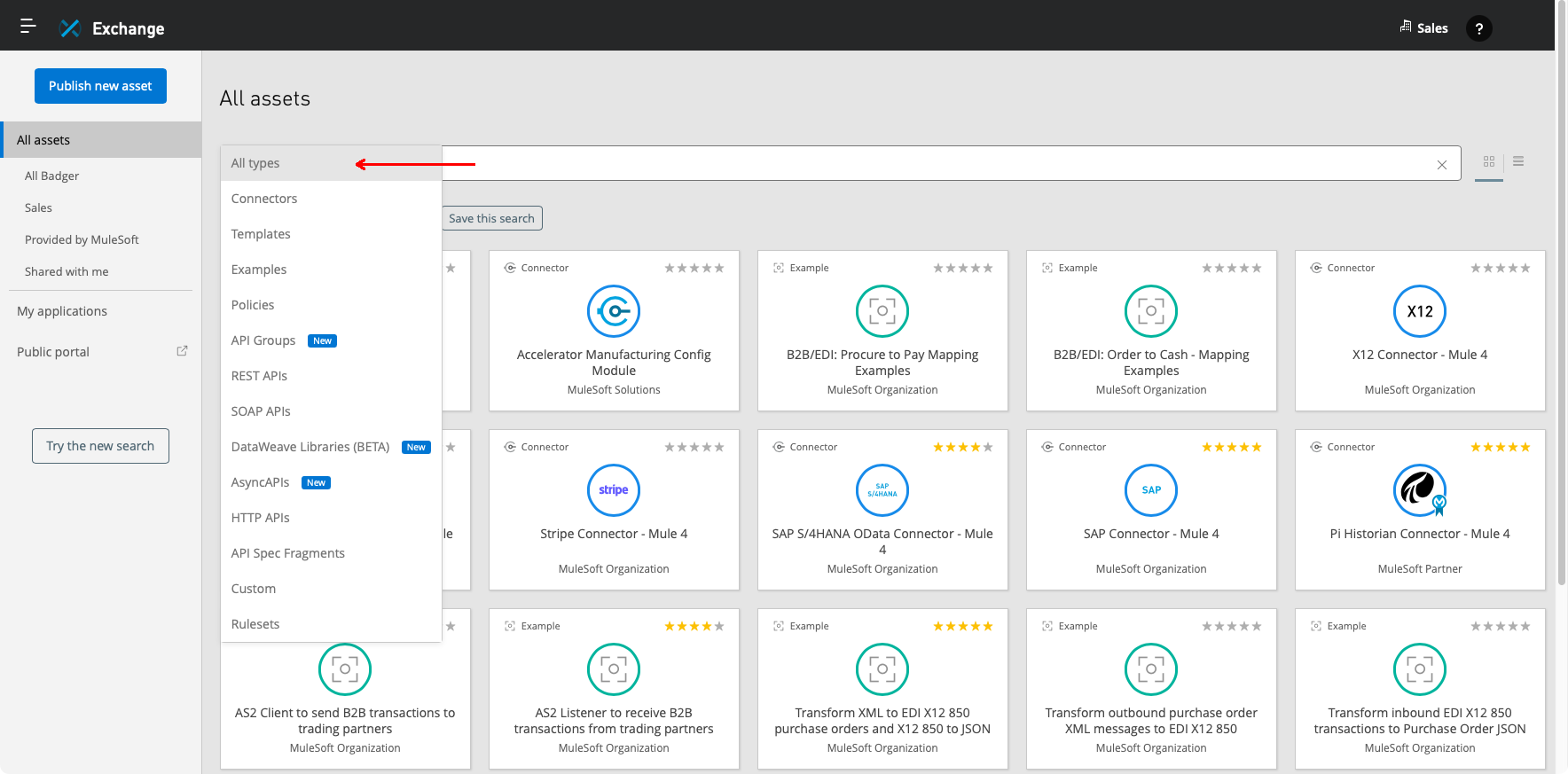This screenshot has width=1568, height=774.
Task: Click the X12 Connector logo icon
Action: coord(1420,311)
